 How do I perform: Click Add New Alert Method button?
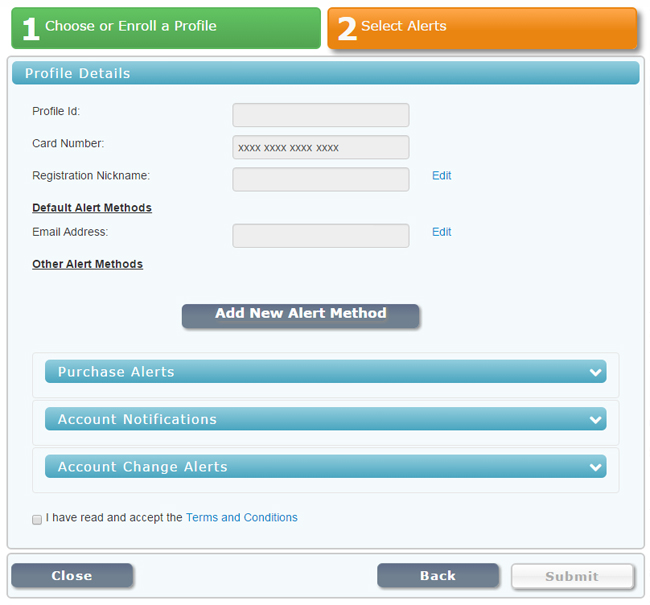[x=301, y=316]
